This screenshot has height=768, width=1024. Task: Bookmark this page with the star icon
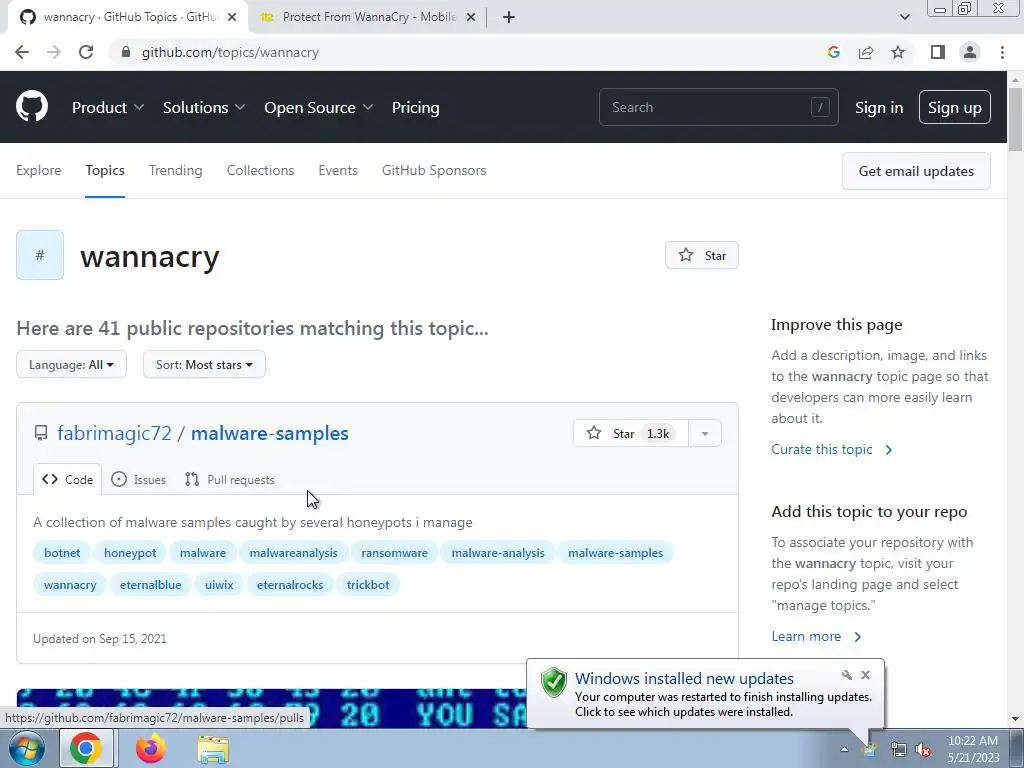[x=898, y=52]
